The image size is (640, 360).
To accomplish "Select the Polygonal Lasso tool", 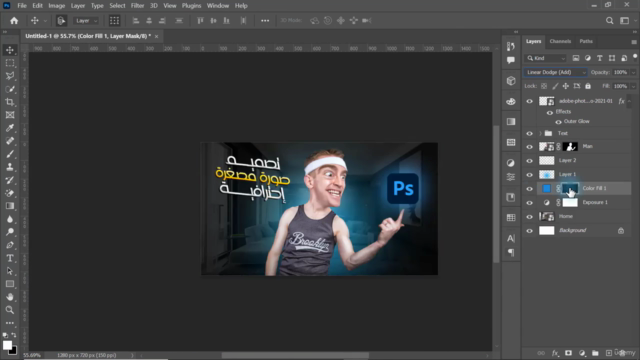I will tap(10, 76).
